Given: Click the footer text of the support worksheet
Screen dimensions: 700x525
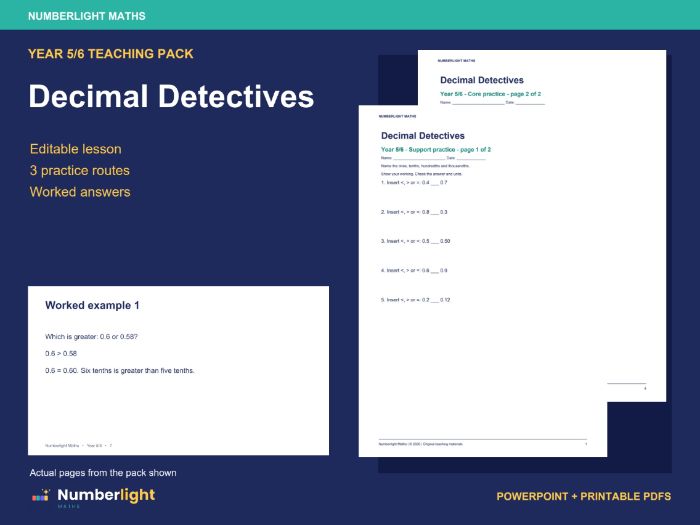Looking at the screenshot, I should (421, 444).
